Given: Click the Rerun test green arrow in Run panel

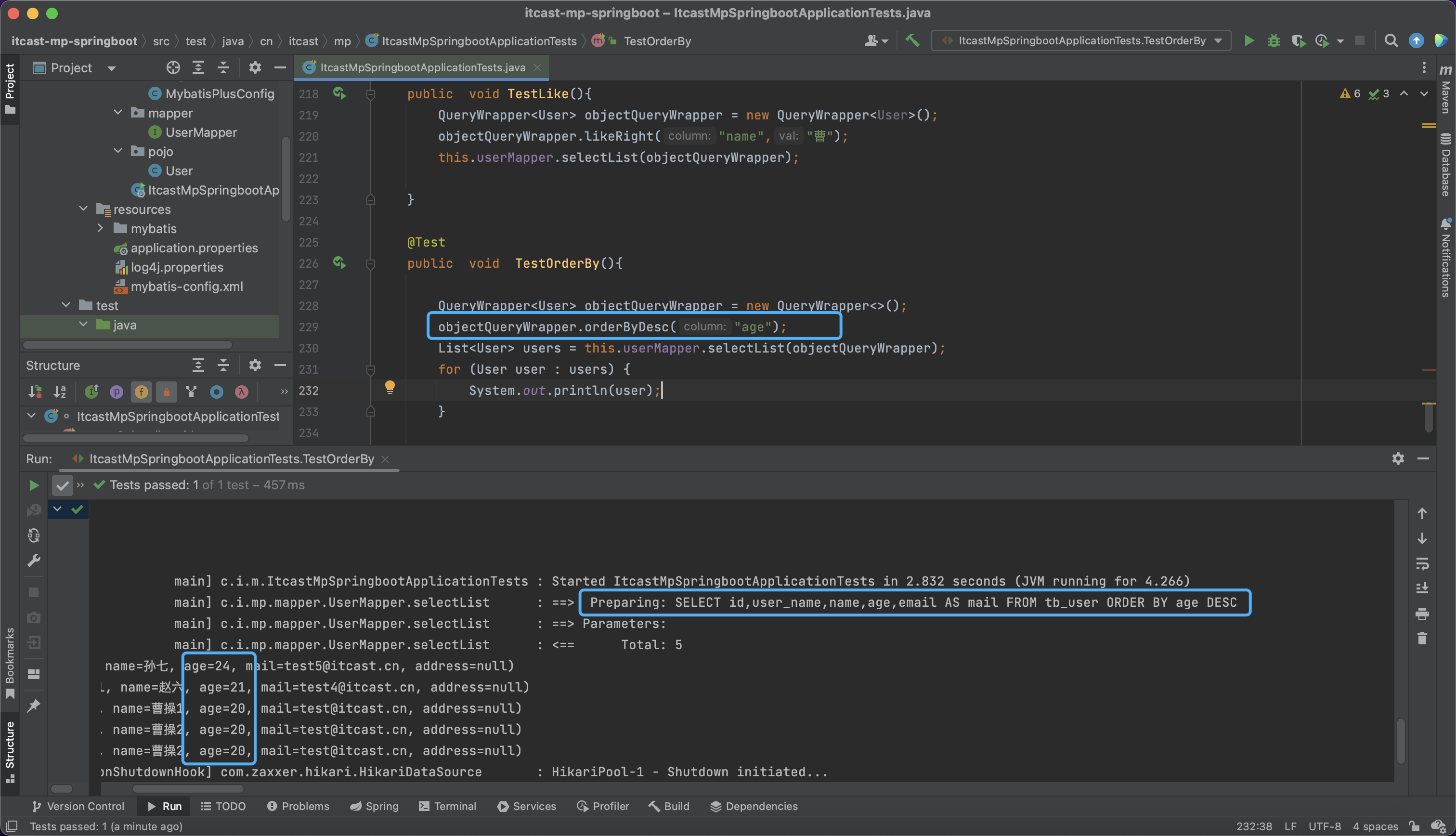Looking at the screenshot, I should tap(34, 485).
